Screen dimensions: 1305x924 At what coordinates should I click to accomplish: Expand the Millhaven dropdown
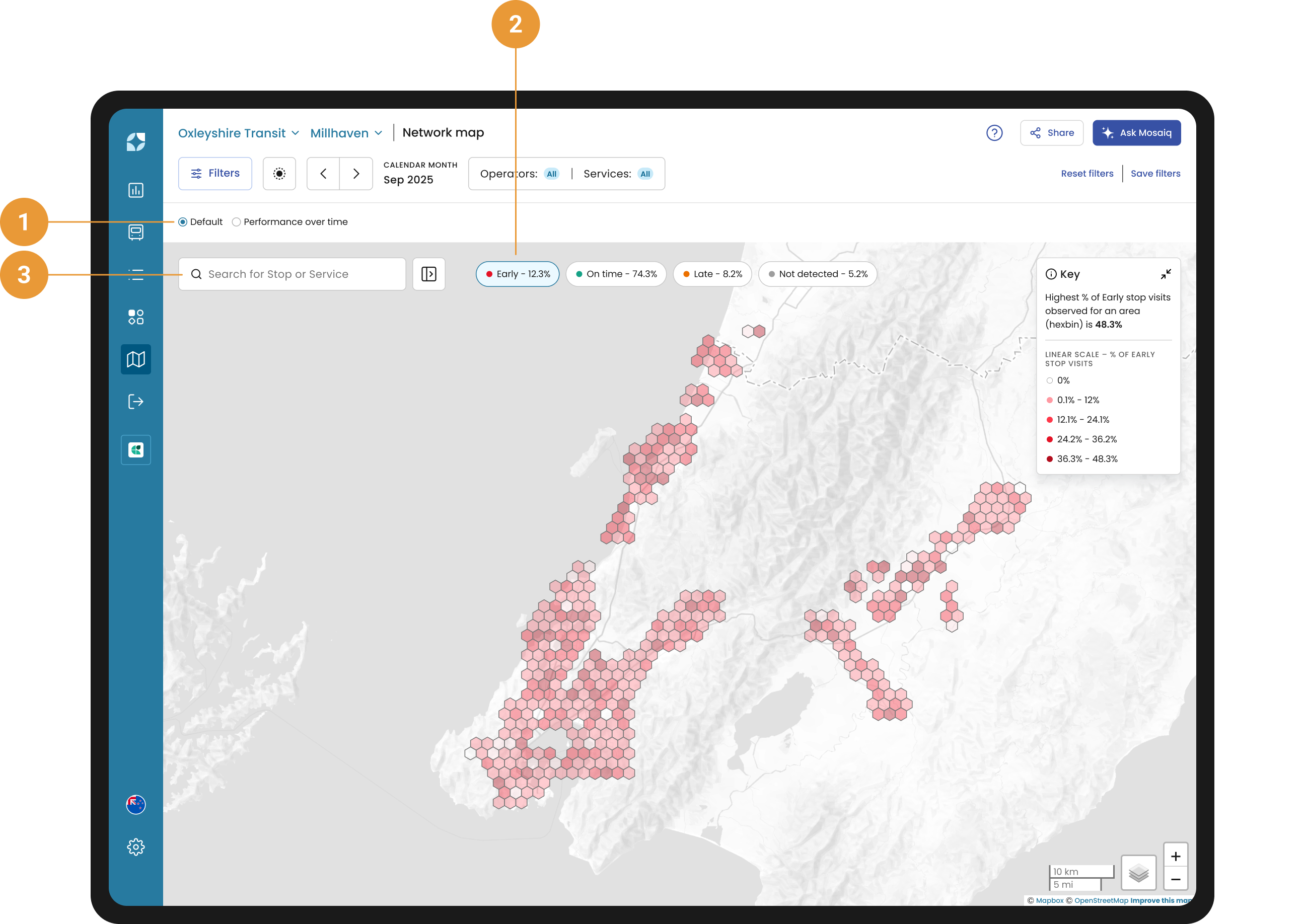pyautogui.click(x=346, y=133)
